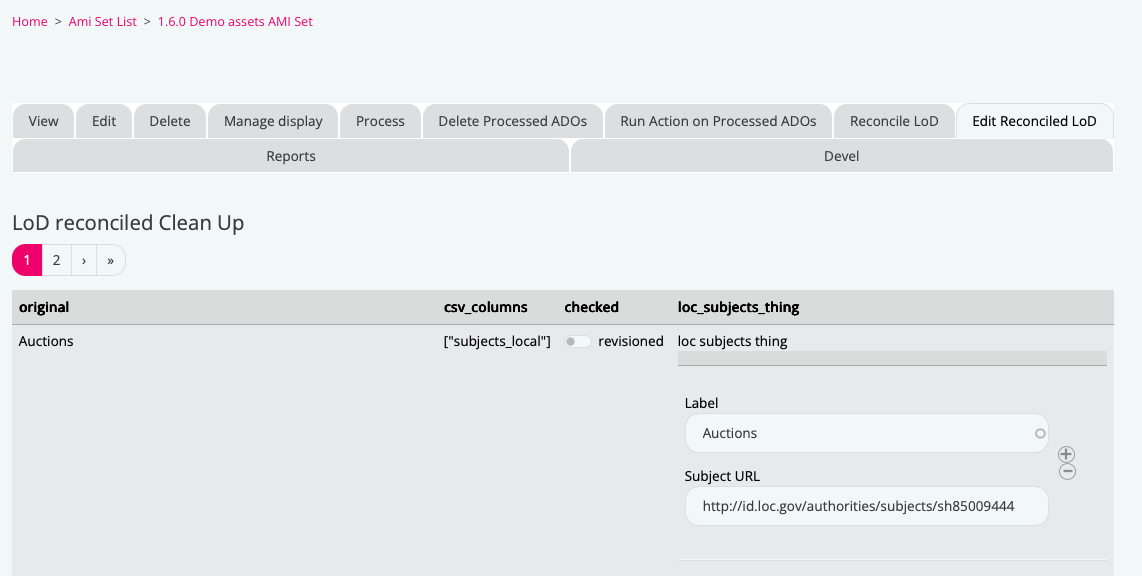Go to next page arrow in pager
Image resolution: width=1142 pixels, height=576 pixels.
pos(84,260)
